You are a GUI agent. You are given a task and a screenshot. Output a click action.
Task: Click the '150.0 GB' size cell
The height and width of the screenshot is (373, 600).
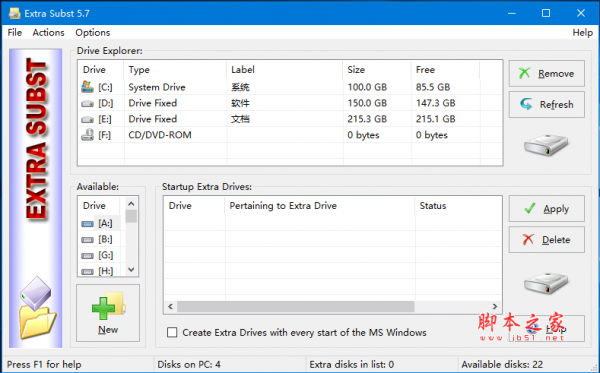pos(367,103)
